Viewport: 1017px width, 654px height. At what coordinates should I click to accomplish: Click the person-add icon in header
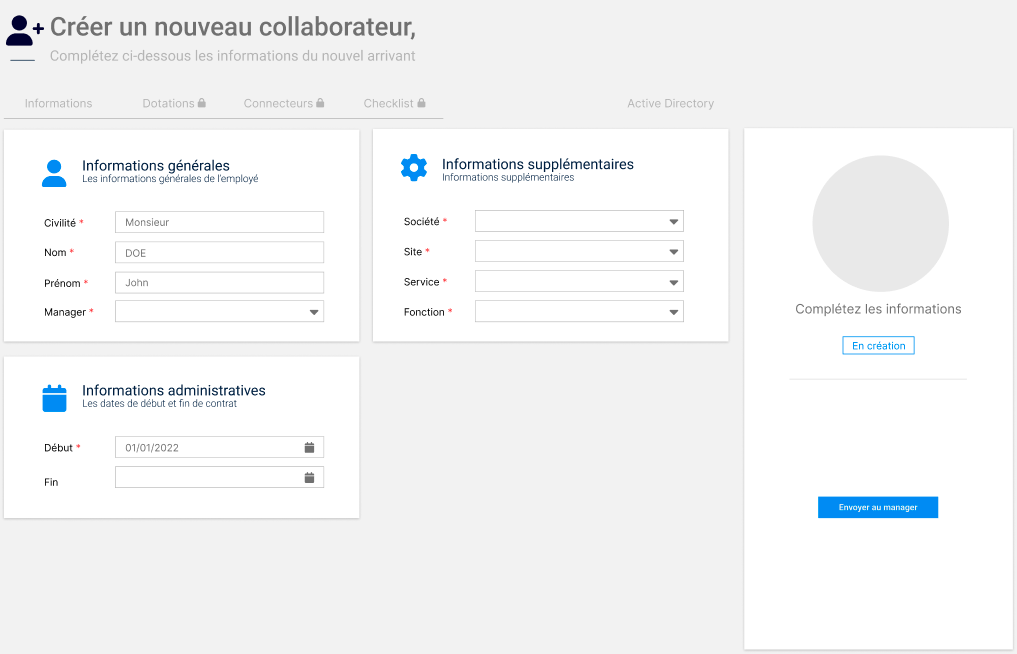[x=21, y=33]
